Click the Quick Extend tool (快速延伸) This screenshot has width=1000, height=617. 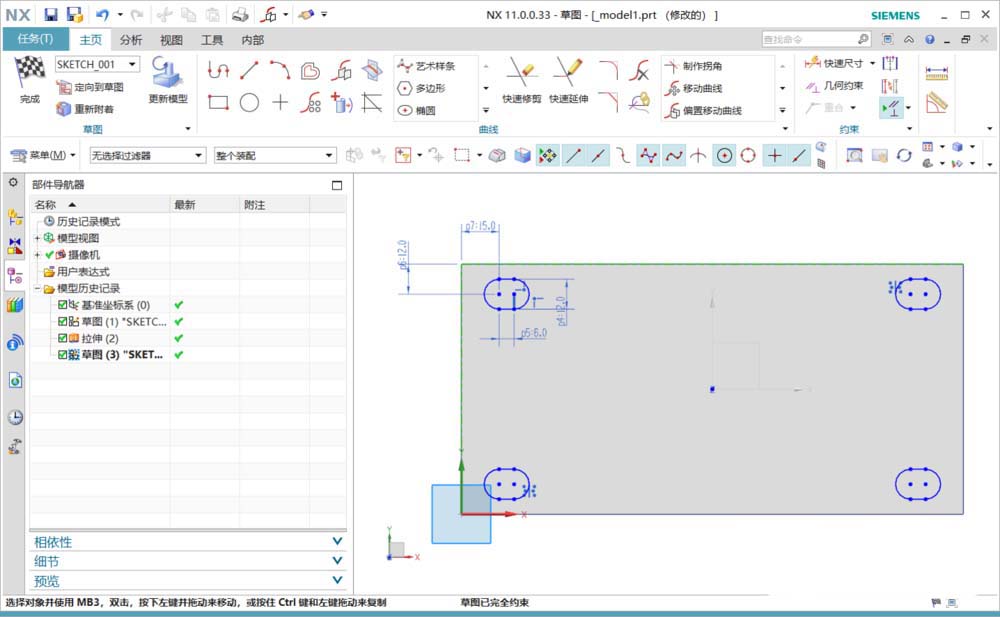pos(568,80)
